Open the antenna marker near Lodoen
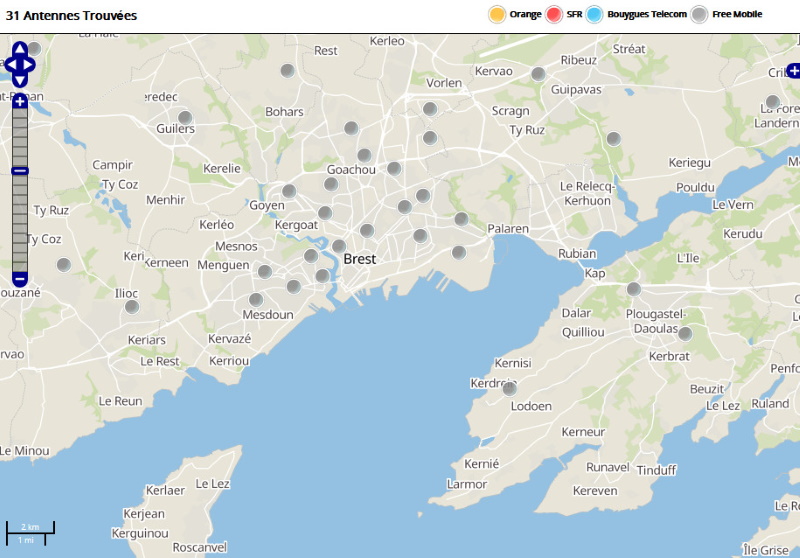The height and width of the screenshot is (558, 800). [509, 388]
